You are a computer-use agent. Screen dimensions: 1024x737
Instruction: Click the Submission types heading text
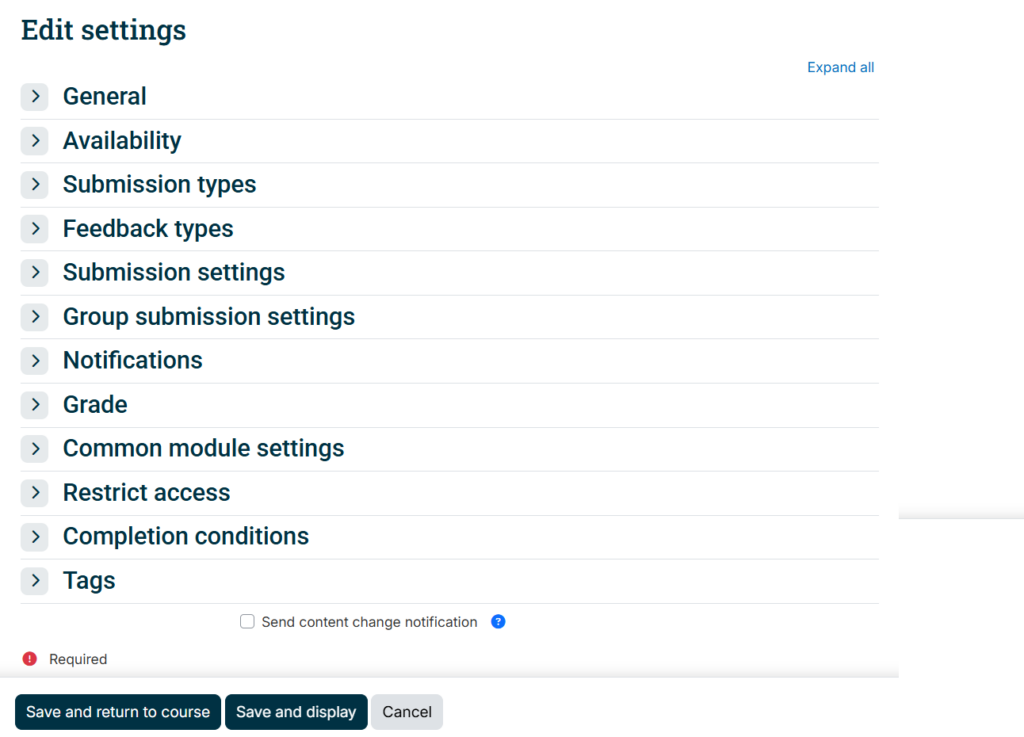(x=159, y=185)
